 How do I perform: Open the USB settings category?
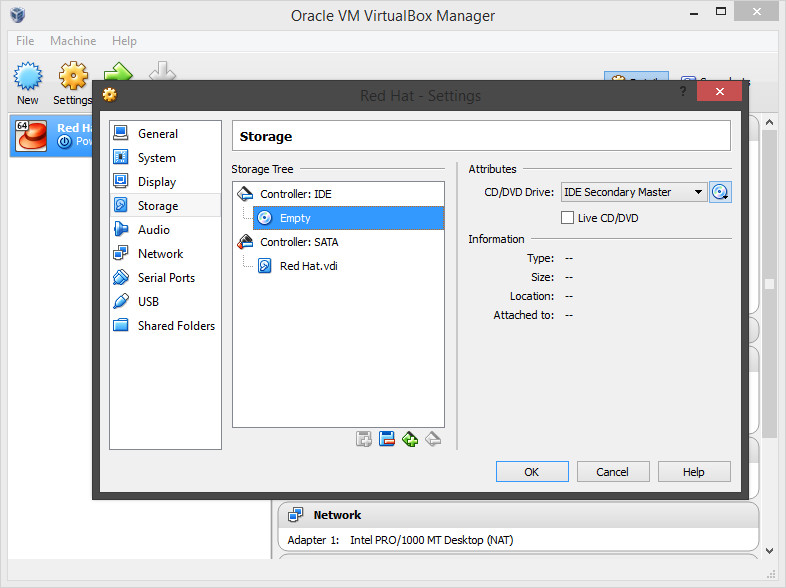[x=165, y=302]
